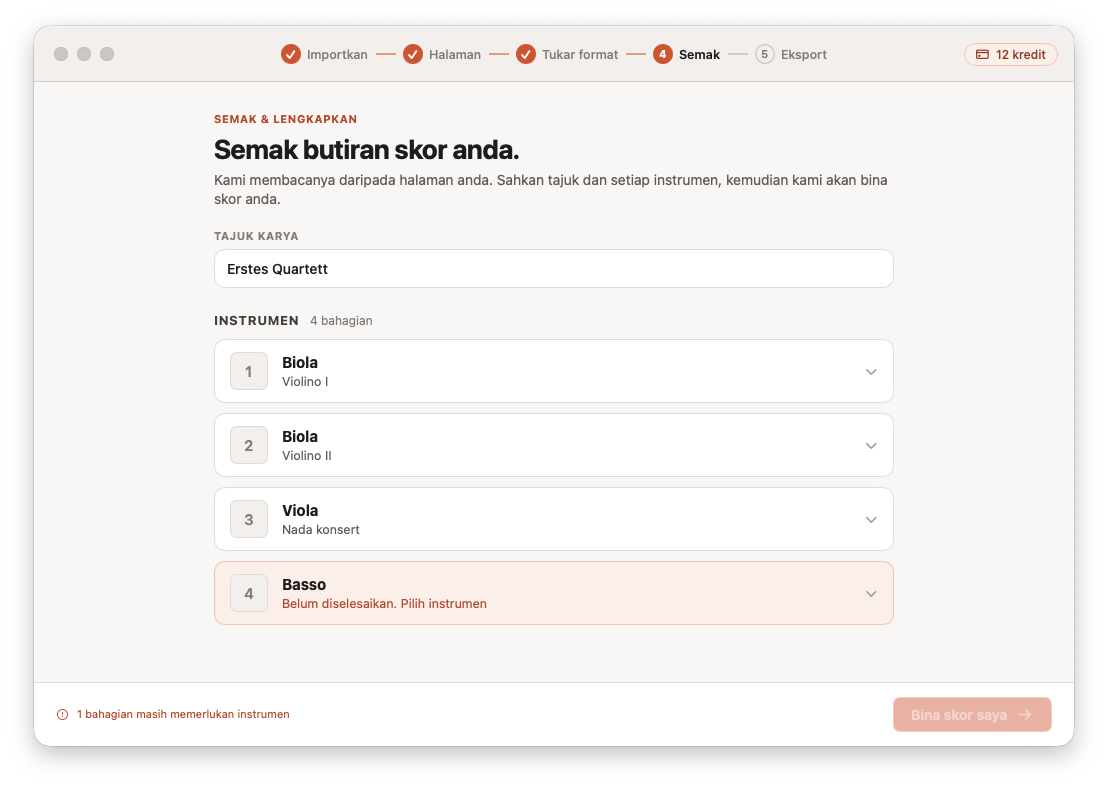Click 'Belum diselesaikan. Pilih instrumen' text
Screen dimensions: 1108x788
[x=384, y=604]
